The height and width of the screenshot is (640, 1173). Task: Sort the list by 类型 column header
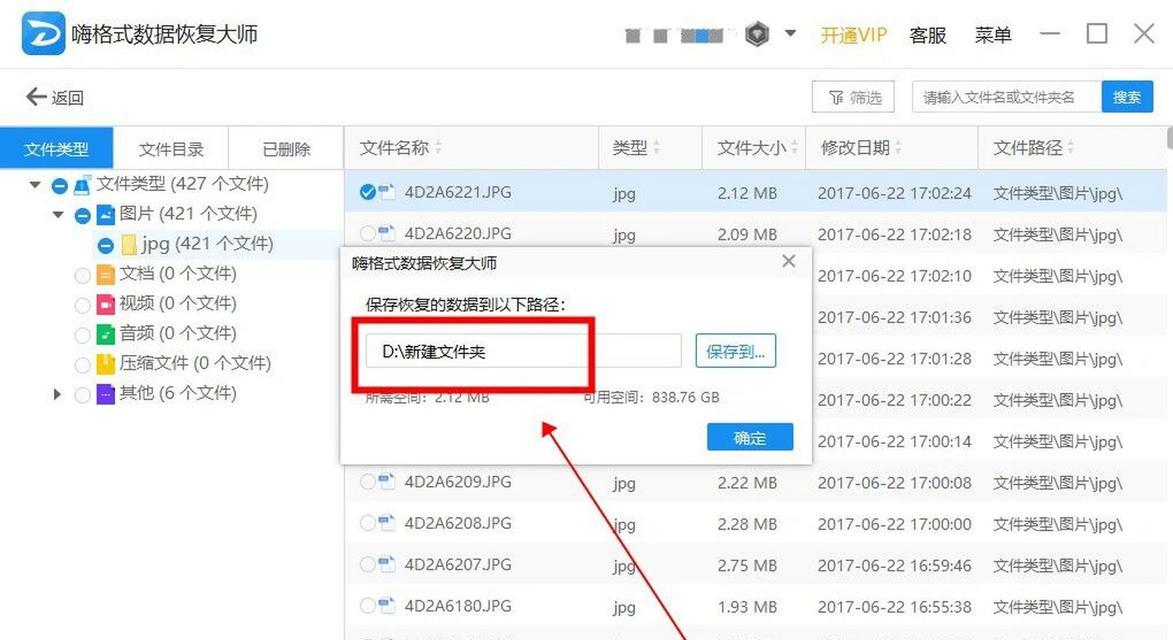pyautogui.click(x=650, y=148)
